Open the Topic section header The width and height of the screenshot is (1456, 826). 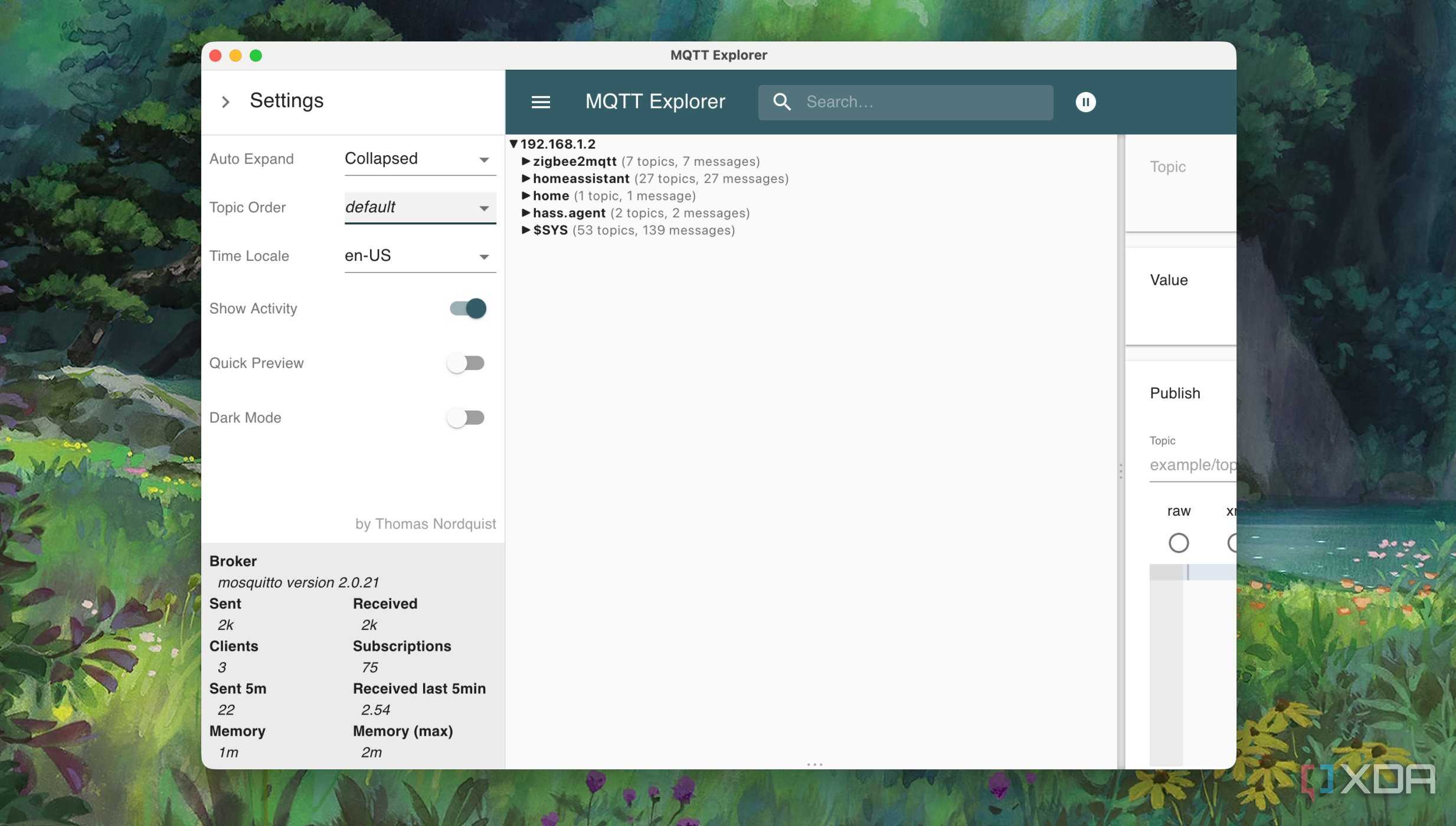(1167, 167)
